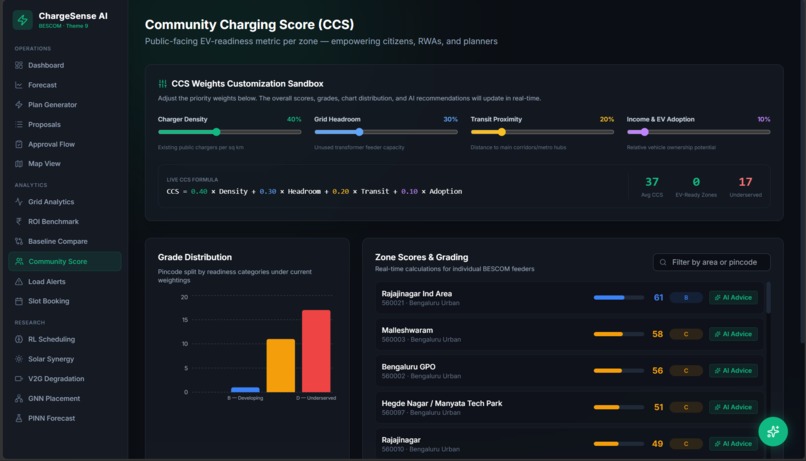Viewport: 806px width, 461px height.
Task: Click the V2G Degradation battery icon
Action: [19, 379]
